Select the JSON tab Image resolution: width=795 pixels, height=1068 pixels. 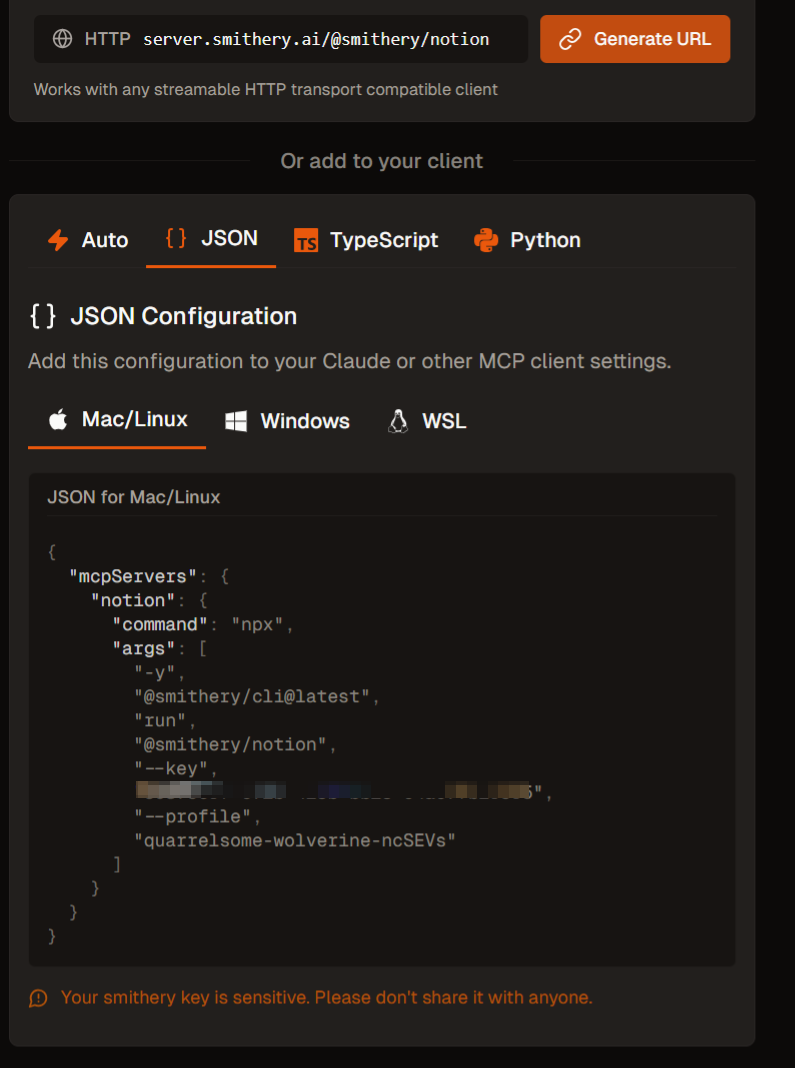(211, 238)
